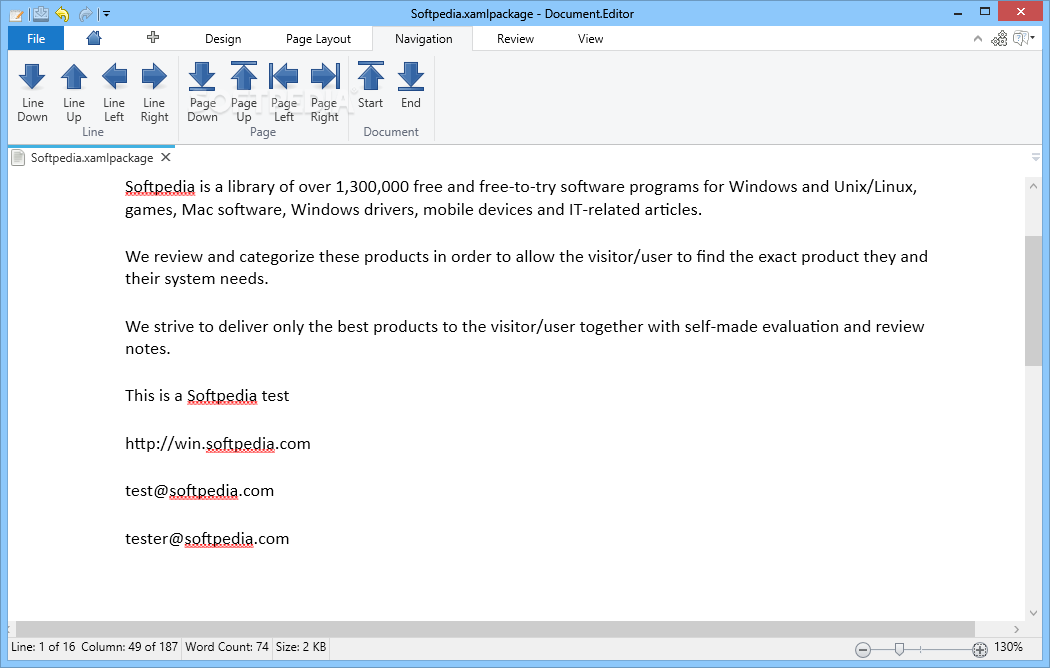The width and height of the screenshot is (1050, 668).
Task: Customize Quick Access Toolbar dropdown arrow
Action: 105,14
